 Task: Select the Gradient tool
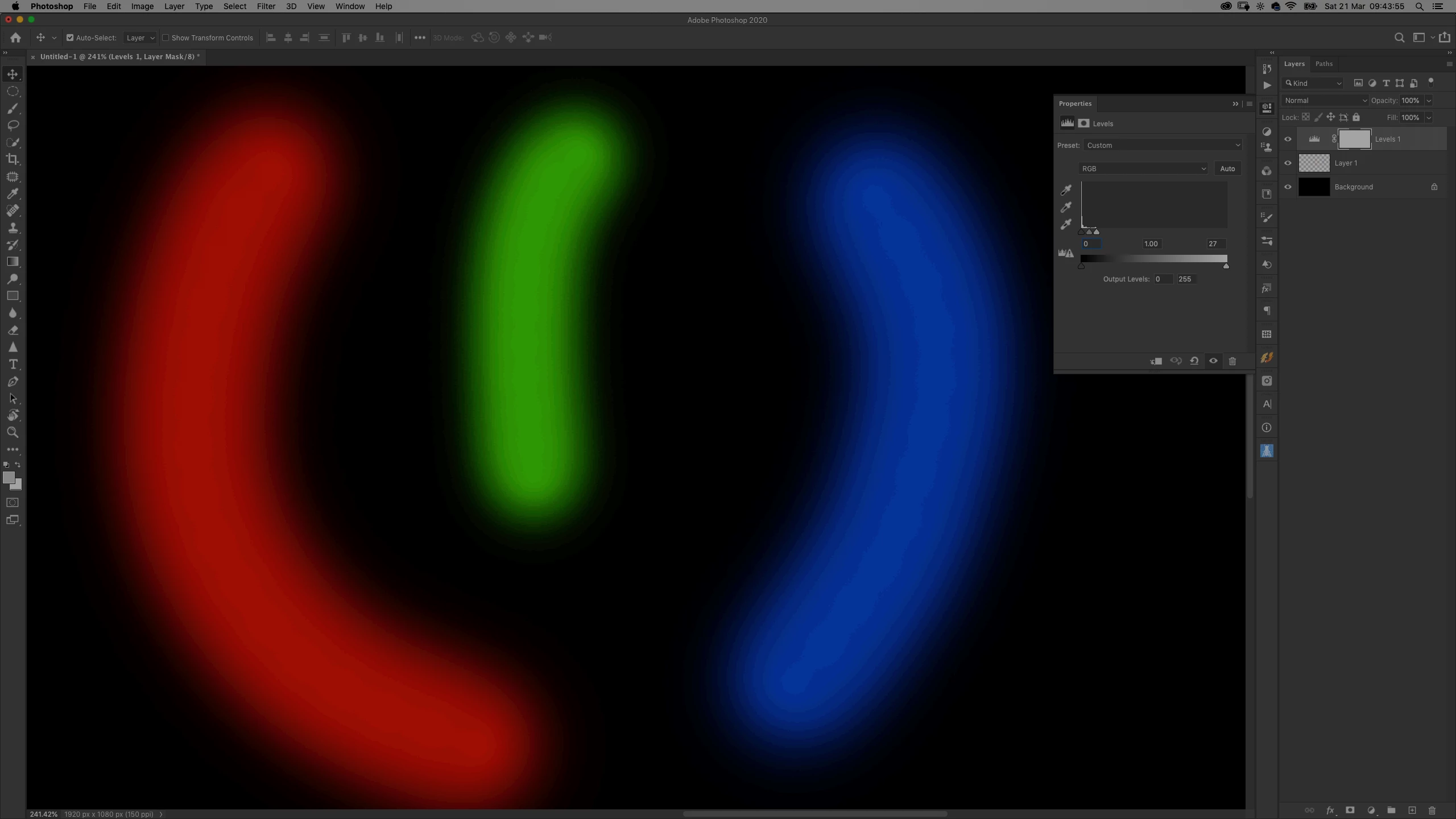13,262
